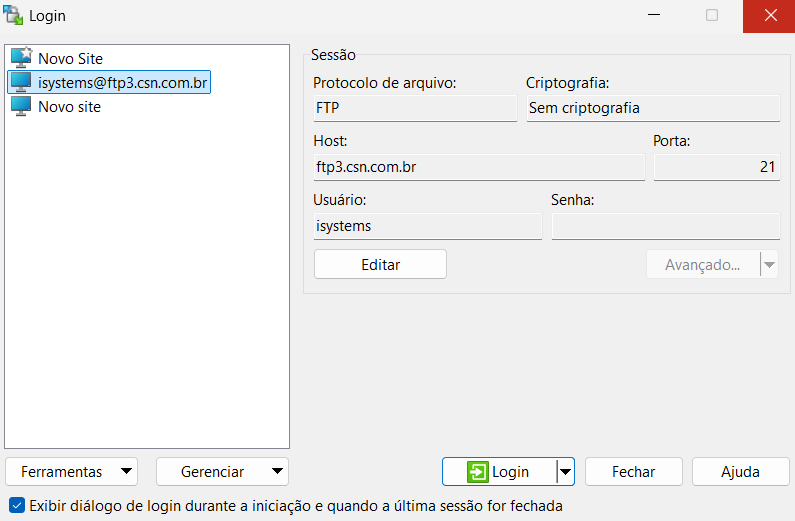Open Ajuda help button
Viewport: 795px width, 521px height.
(740, 472)
